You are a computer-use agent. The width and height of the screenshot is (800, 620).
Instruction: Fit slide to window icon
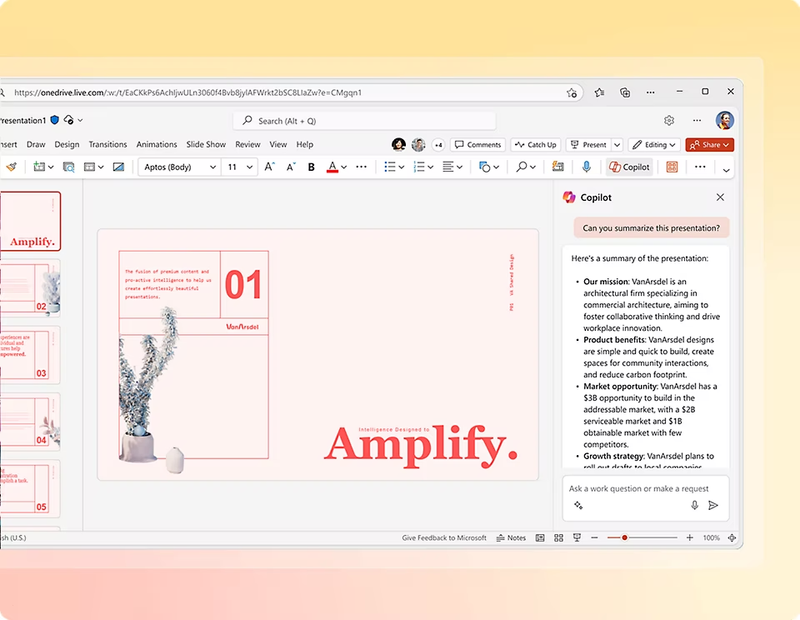732,538
